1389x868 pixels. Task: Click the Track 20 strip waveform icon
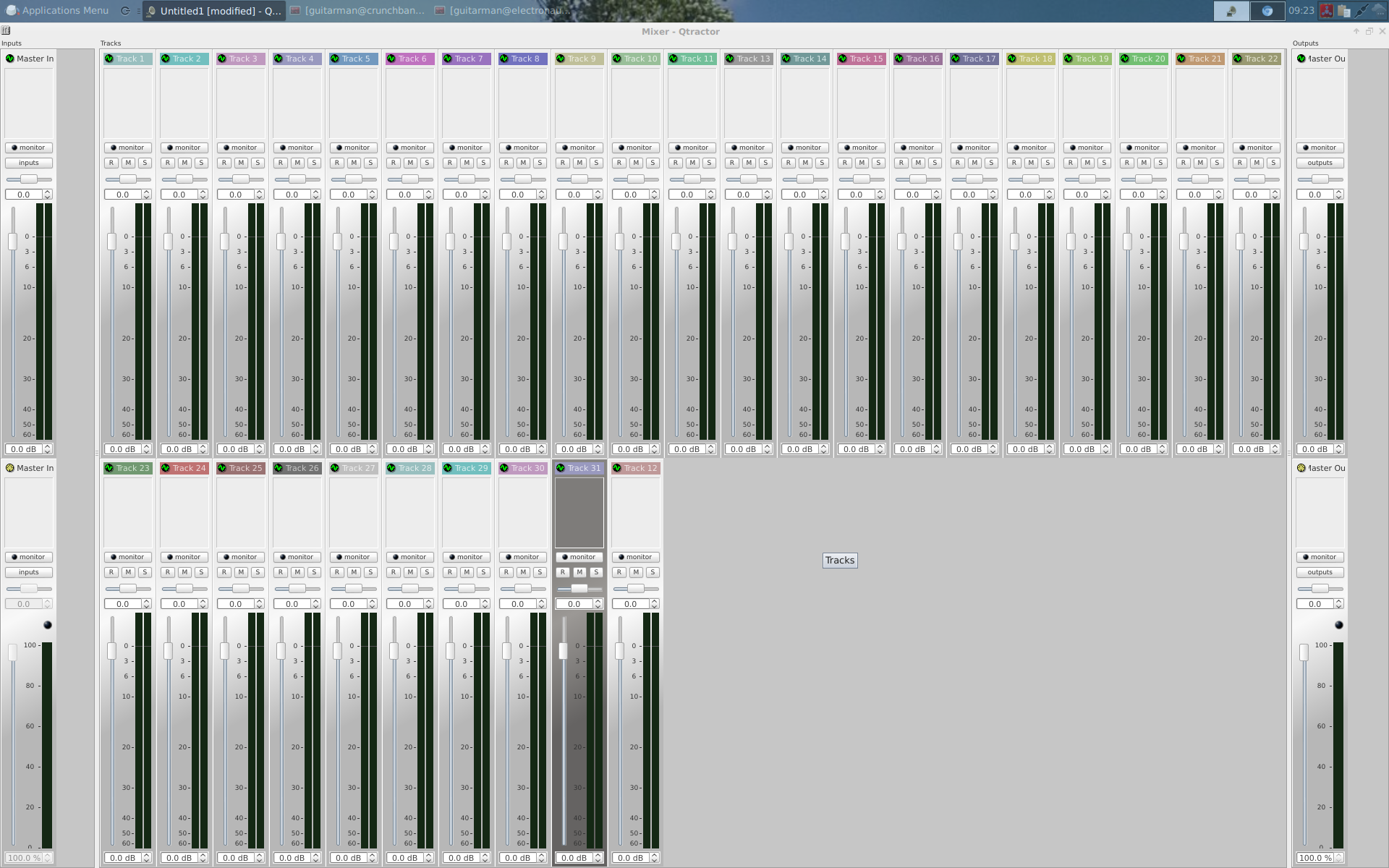pos(1125,59)
